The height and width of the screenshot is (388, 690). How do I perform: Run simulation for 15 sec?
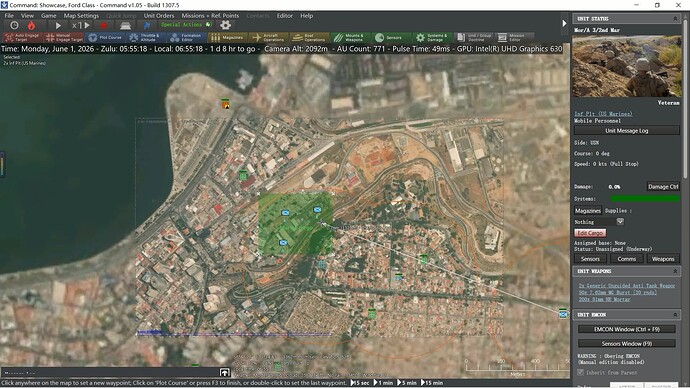point(360,383)
